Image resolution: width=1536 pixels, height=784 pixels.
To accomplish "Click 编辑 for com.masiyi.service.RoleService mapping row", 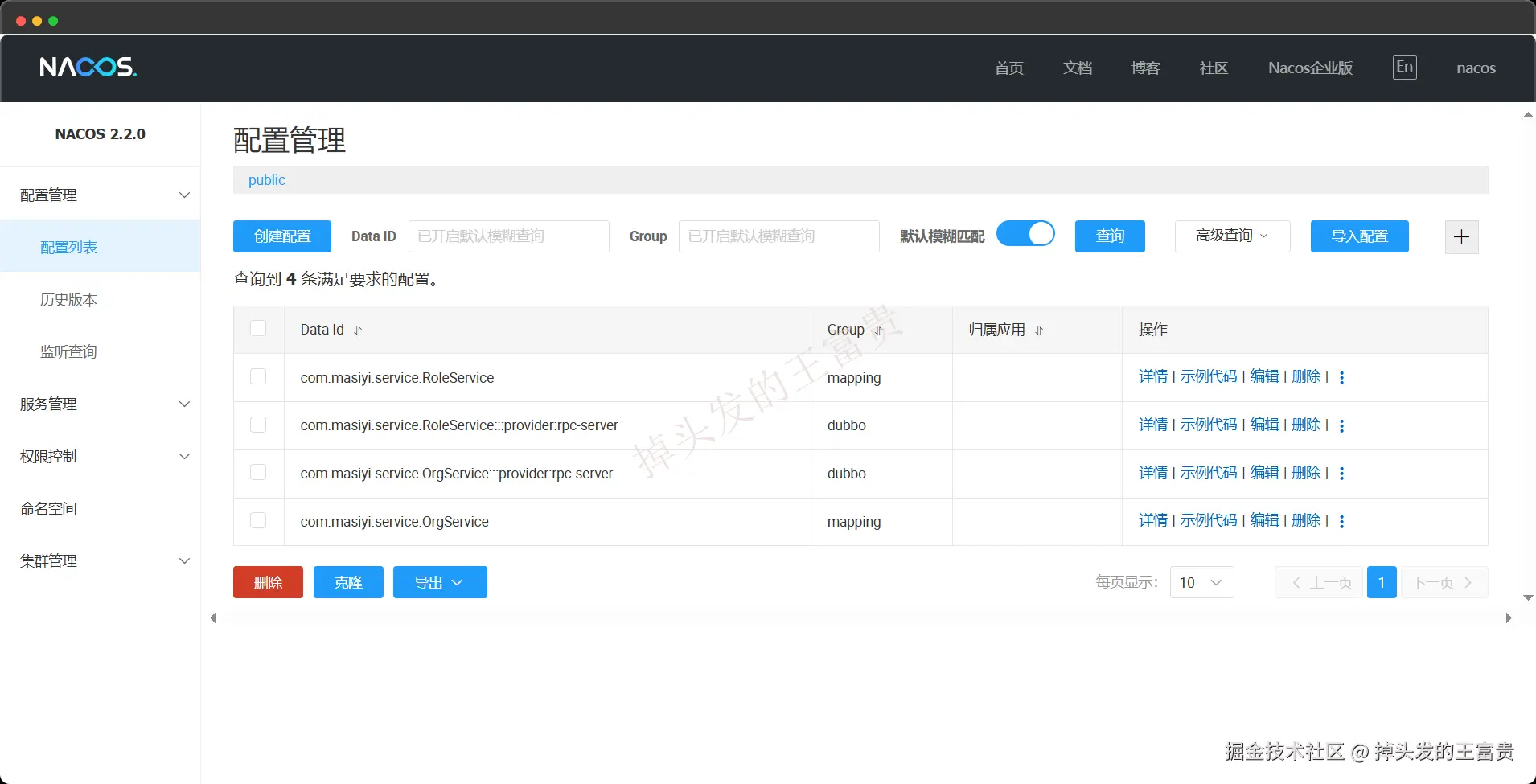I will pyautogui.click(x=1264, y=376).
